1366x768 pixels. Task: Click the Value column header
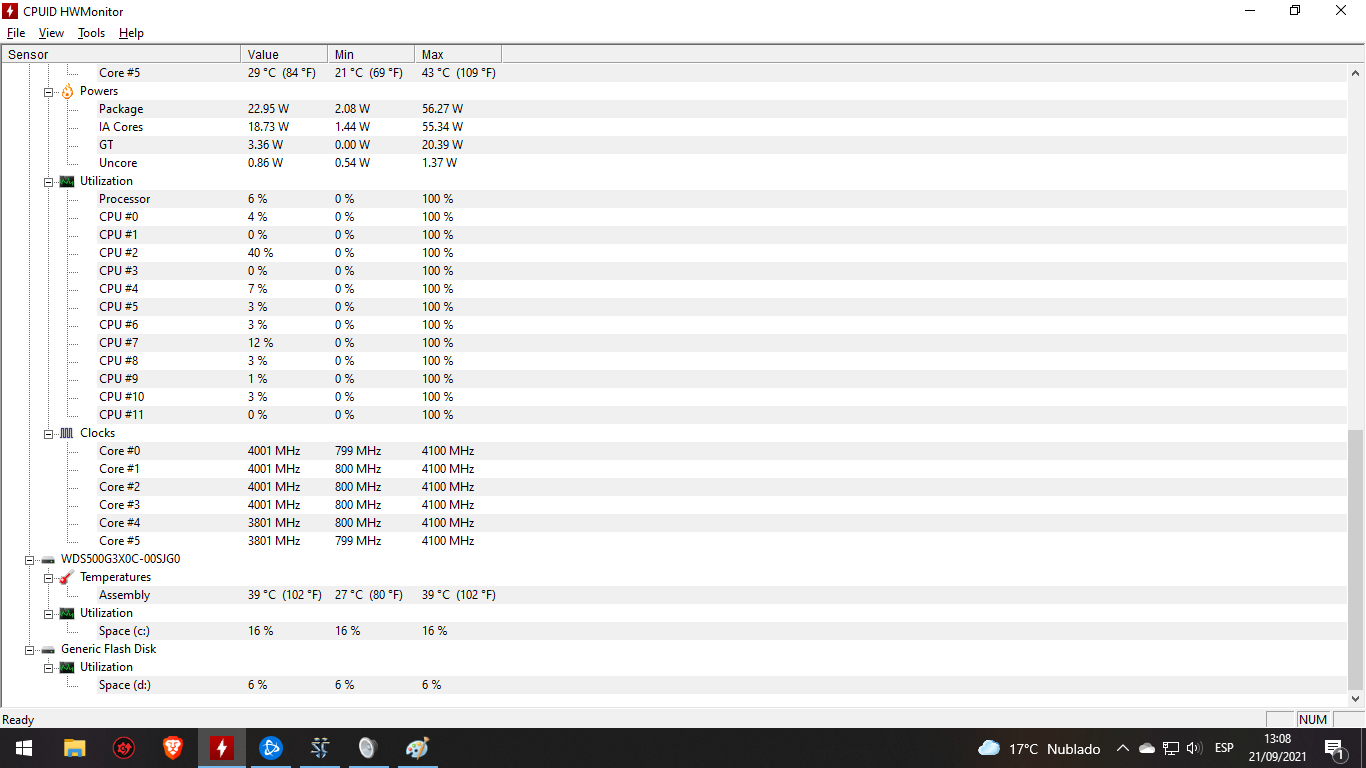[284, 54]
